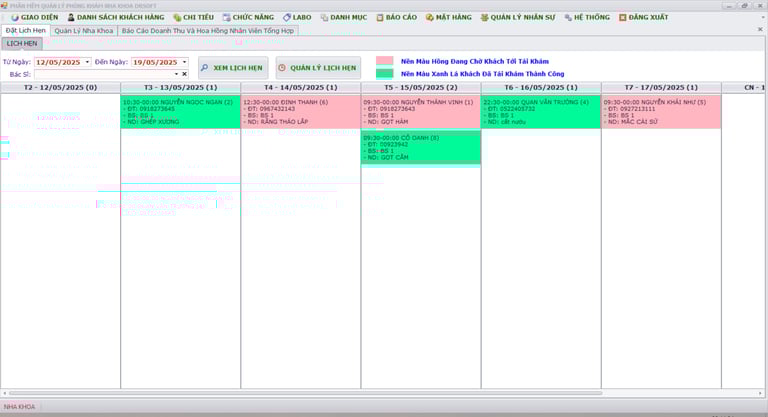Viewport: 768px width, 417px height.
Task: Select the T5 - 15/05/2025 column header
Action: tap(421, 87)
